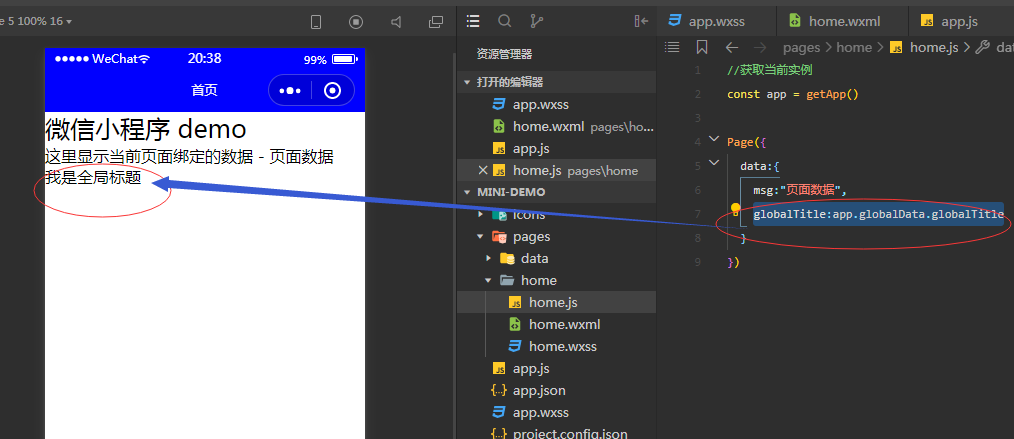Click the lightbulb quick-fix icon on line 7
The height and width of the screenshot is (439, 1014).
(735, 209)
